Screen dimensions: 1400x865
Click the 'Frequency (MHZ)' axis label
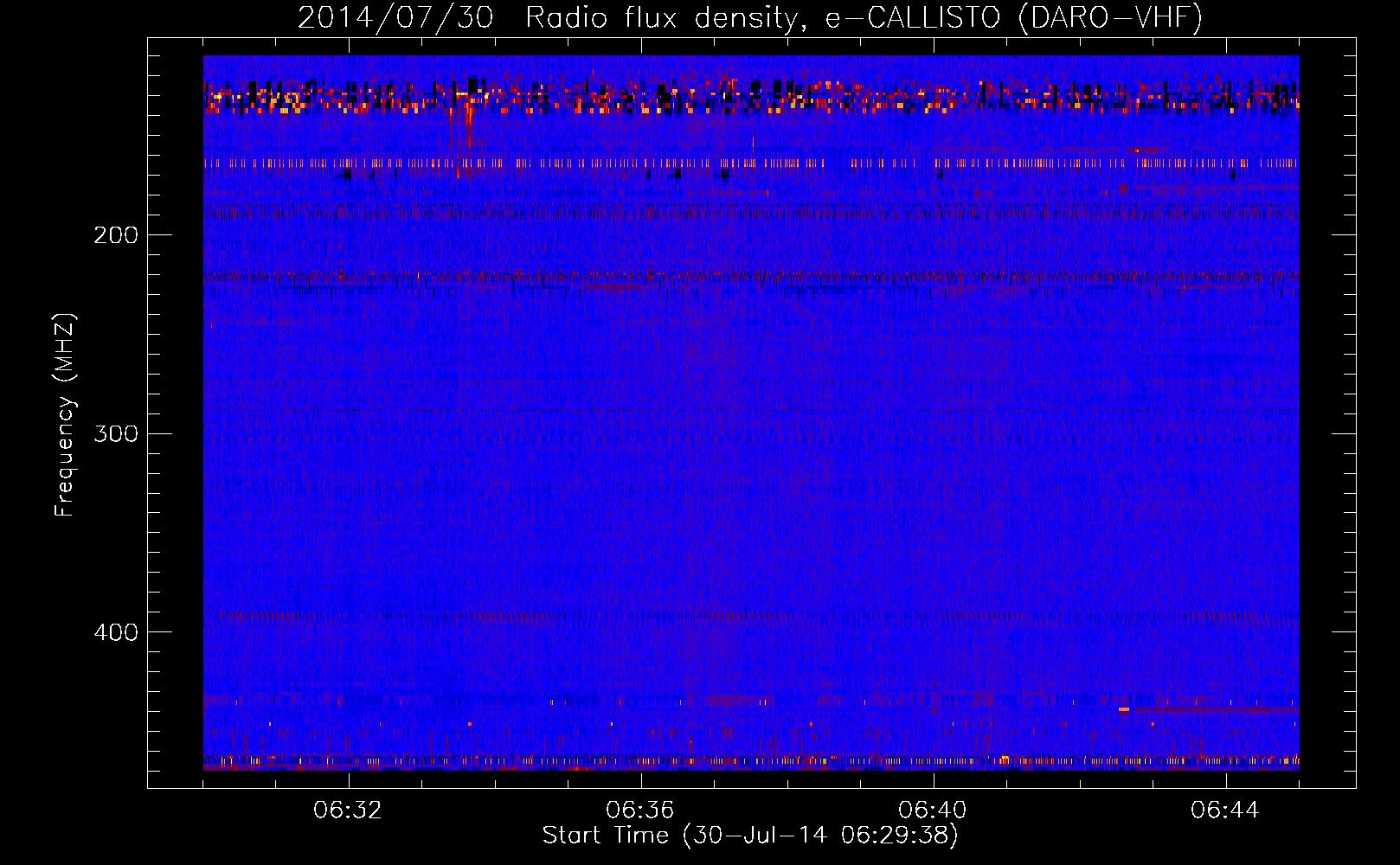tap(65, 414)
